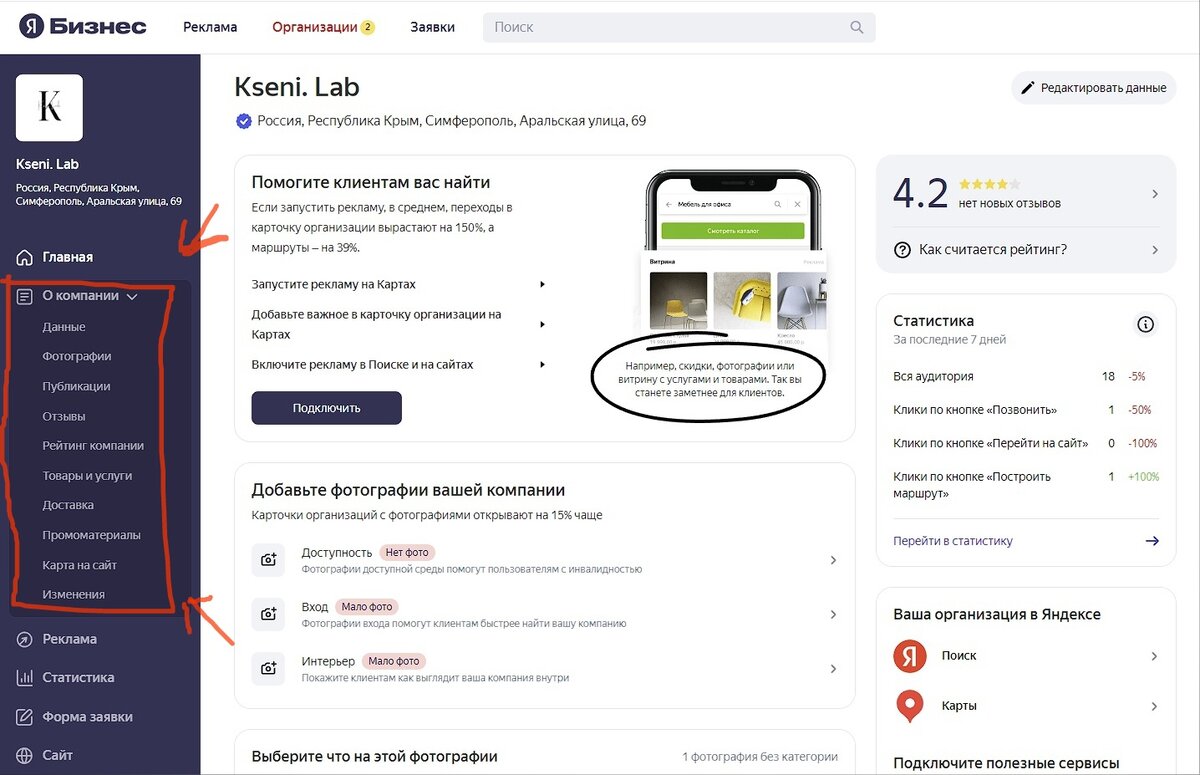The height and width of the screenshot is (775, 1200).
Task: Click Вся аудитория statistic row
Action: pyautogui.click(x=1026, y=377)
